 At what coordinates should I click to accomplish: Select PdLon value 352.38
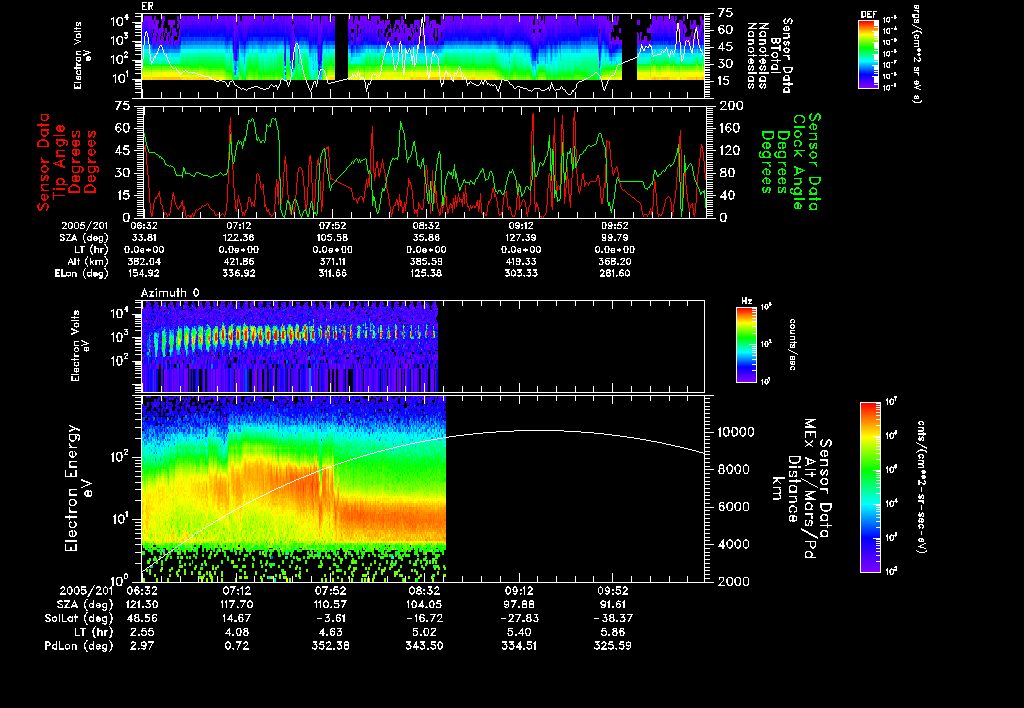[330, 646]
